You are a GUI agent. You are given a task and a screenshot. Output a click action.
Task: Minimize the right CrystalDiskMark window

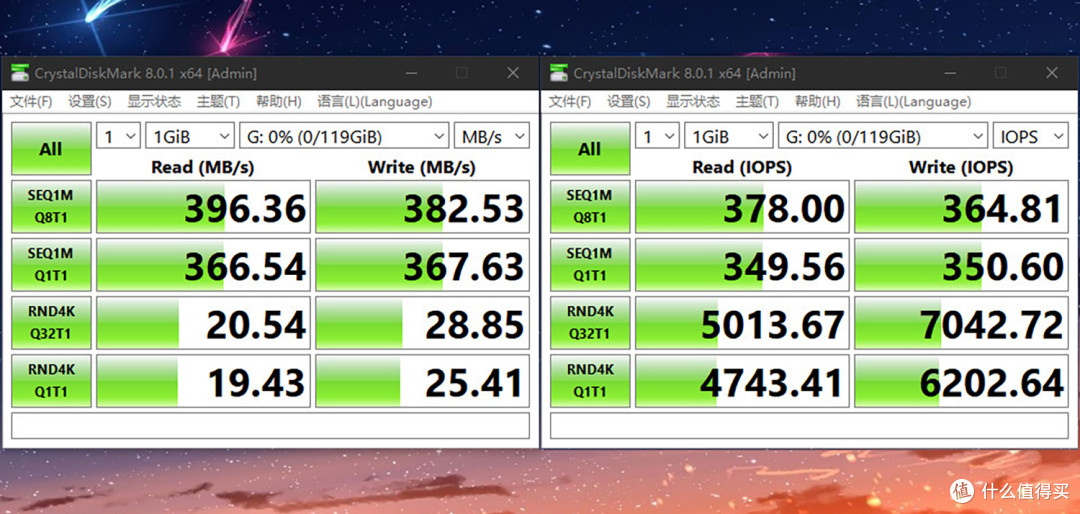pyautogui.click(x=951, y=73)
